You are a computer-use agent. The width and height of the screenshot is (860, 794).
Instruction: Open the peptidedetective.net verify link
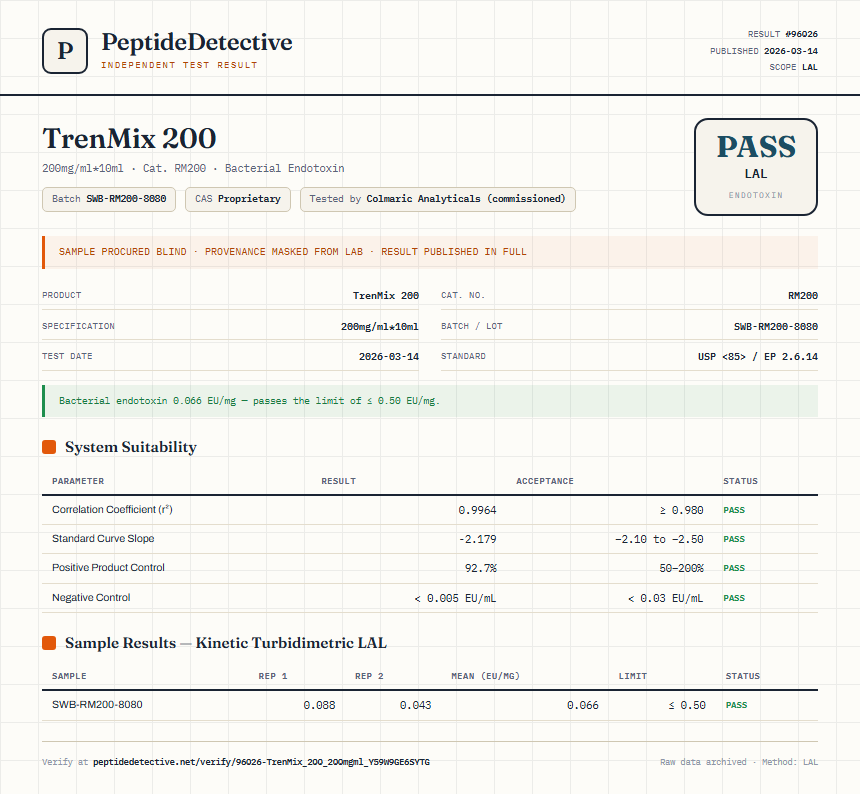[x=262, y=762]
